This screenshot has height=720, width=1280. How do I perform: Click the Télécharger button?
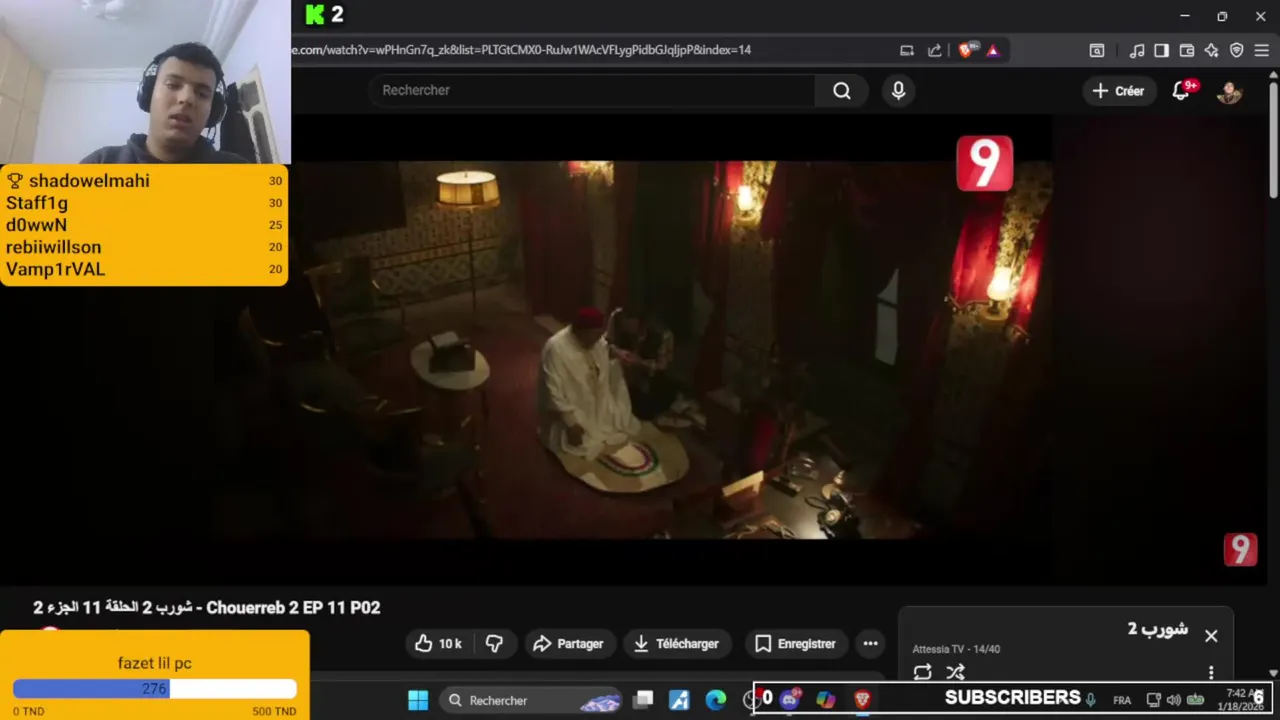pos(677,643)
